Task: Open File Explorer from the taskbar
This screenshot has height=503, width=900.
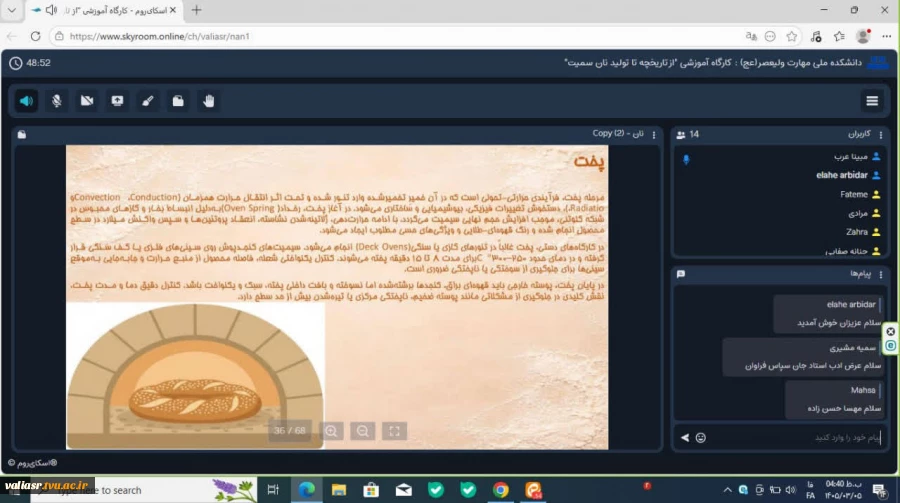Action: 339,489
